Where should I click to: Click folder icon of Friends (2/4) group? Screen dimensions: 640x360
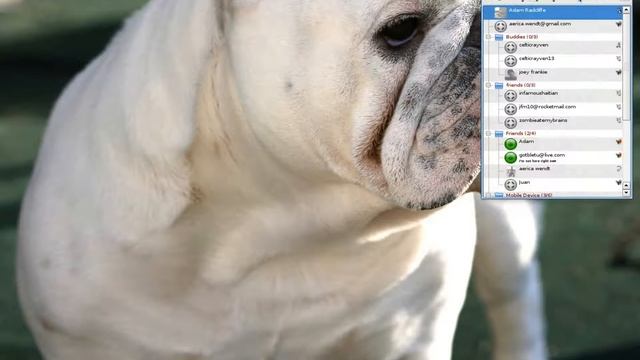pyautogui.click(x=499, y=133)
